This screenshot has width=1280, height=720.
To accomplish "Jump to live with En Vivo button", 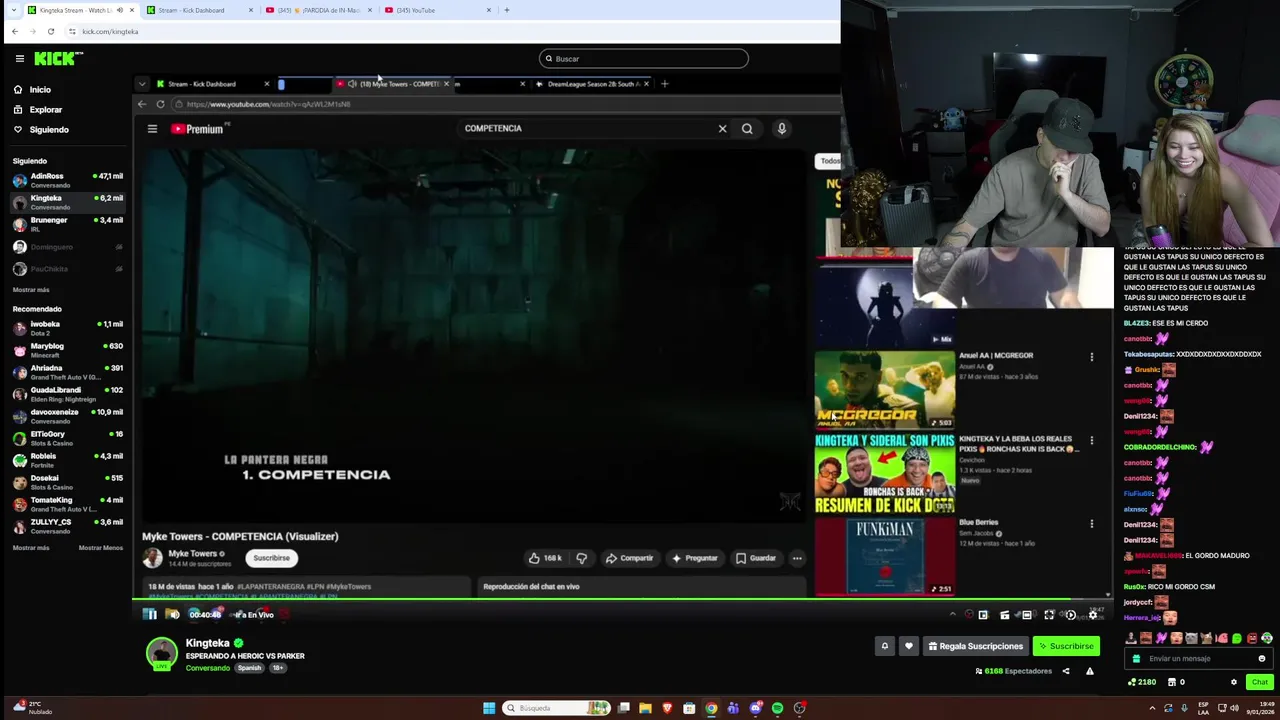I will click(254, 615).
